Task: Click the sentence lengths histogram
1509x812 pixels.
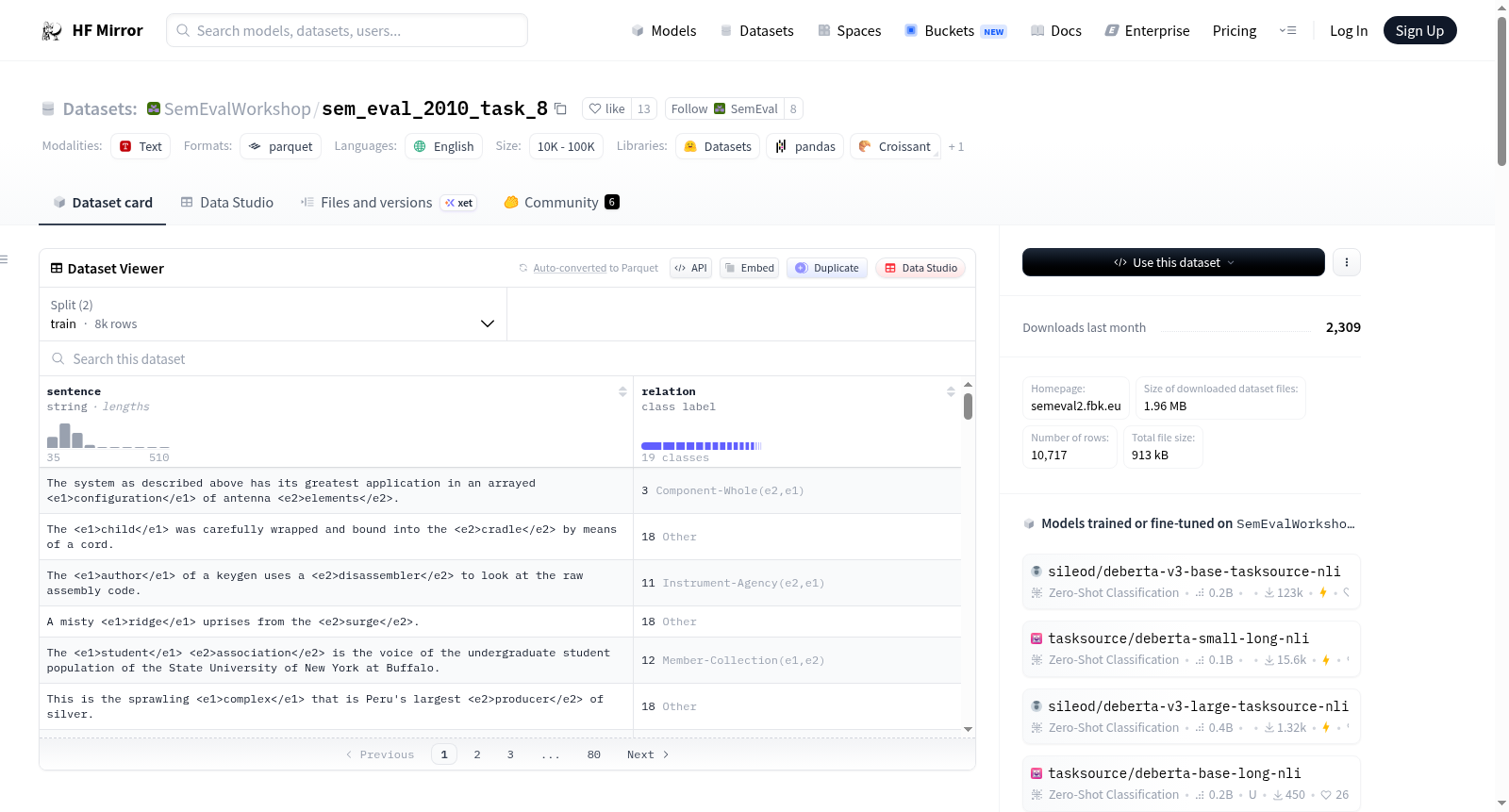Action: coord(108,436)
